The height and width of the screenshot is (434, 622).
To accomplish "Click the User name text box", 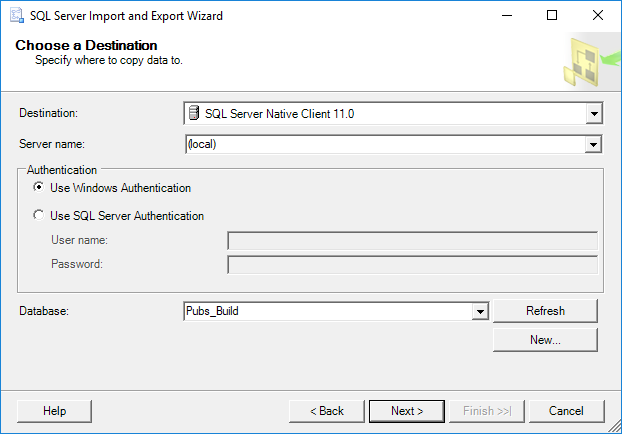I will (412, 240).
